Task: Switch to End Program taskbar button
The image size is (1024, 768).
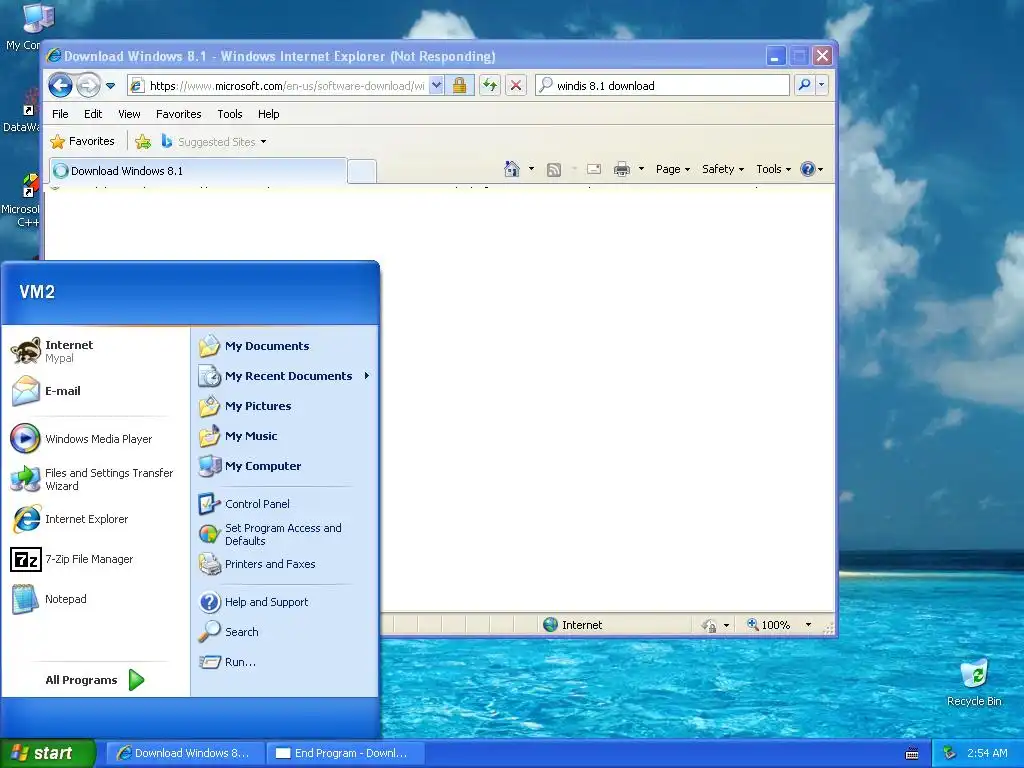Action: coord(345,753)
